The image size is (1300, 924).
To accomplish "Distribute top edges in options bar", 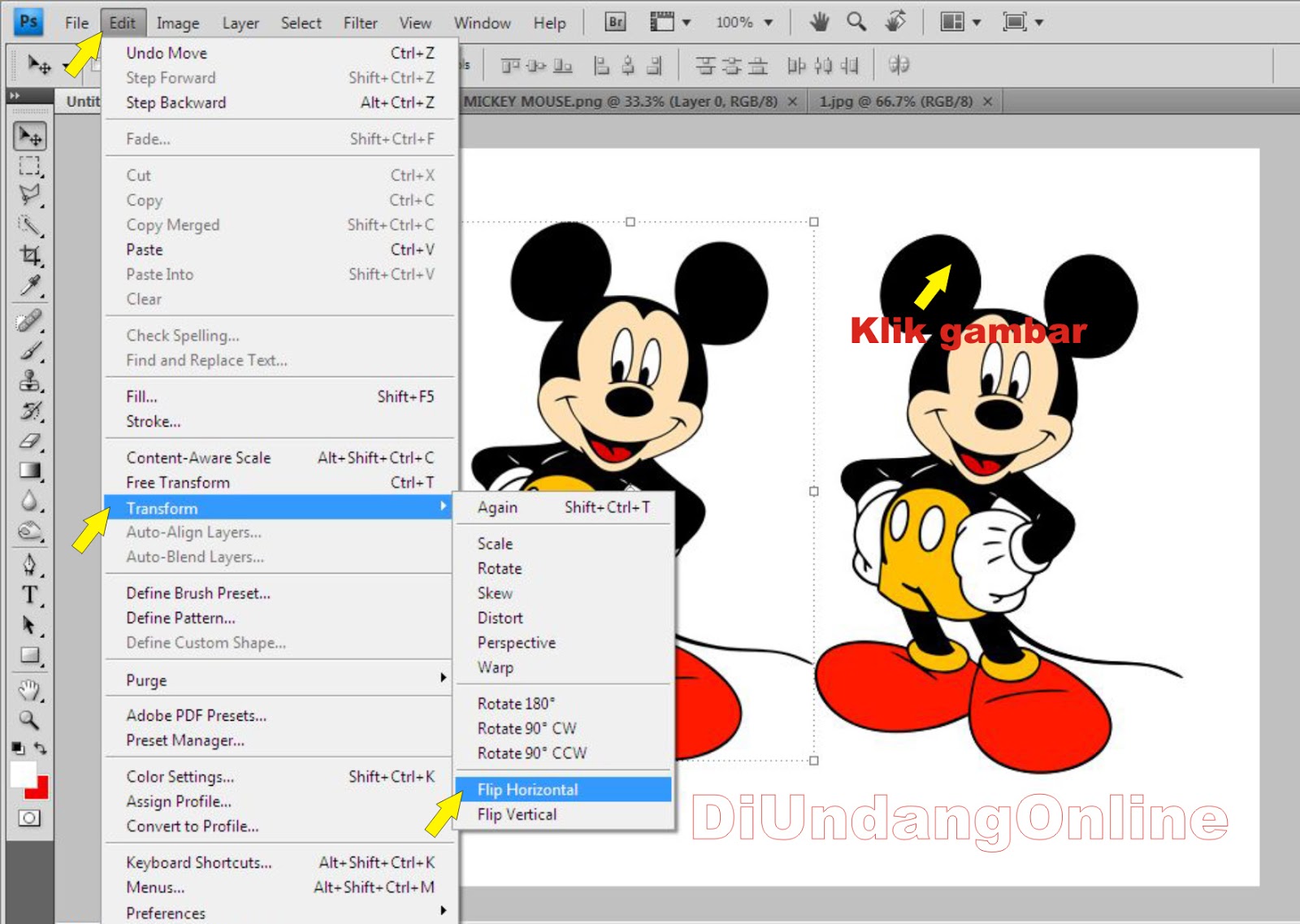I will click(x=705, y=65).
